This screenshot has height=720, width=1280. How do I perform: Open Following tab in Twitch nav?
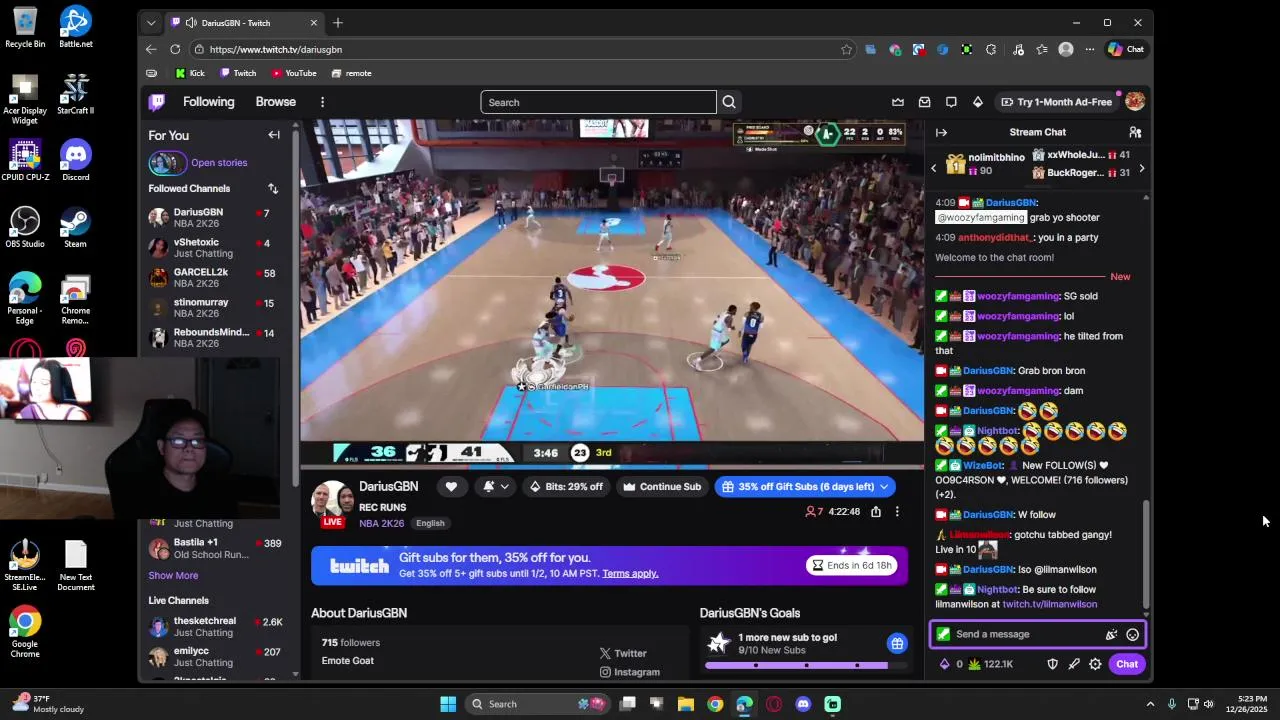[x=208, y=102]
